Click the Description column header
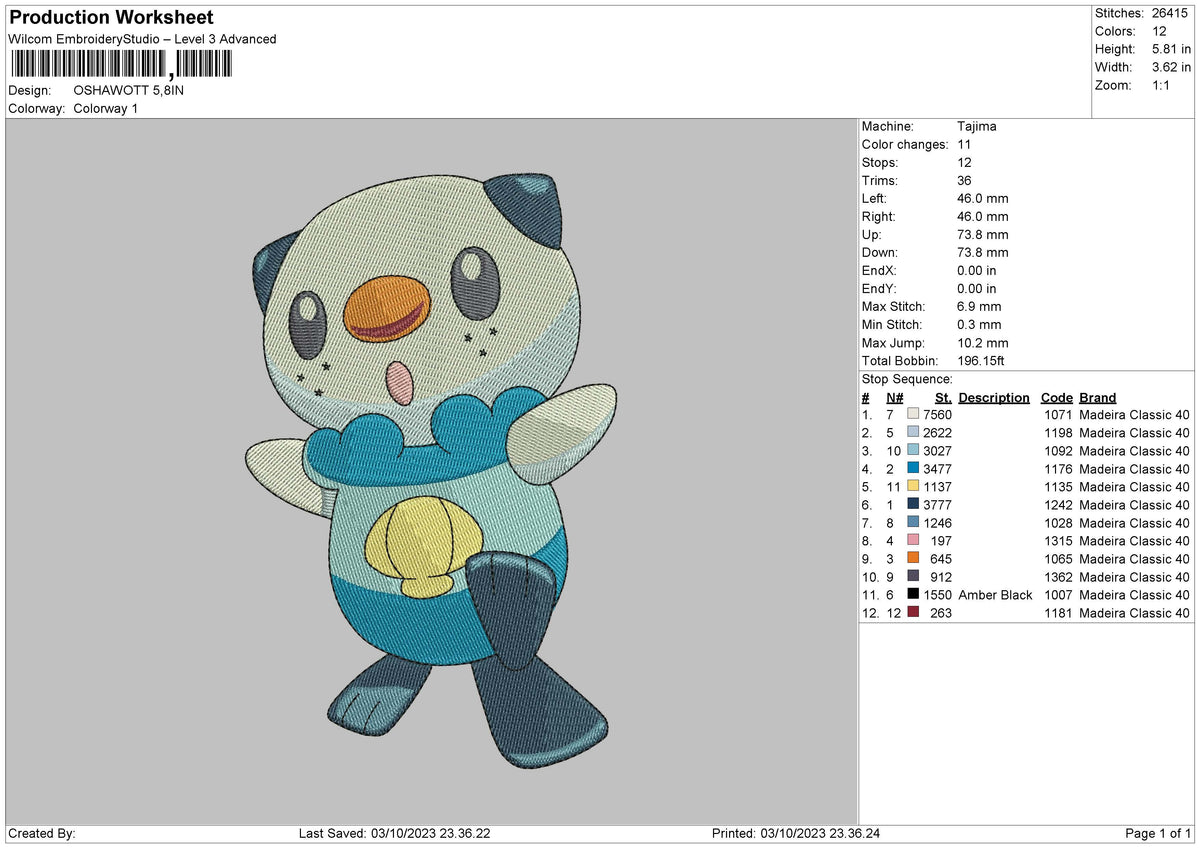 (994, 397)
